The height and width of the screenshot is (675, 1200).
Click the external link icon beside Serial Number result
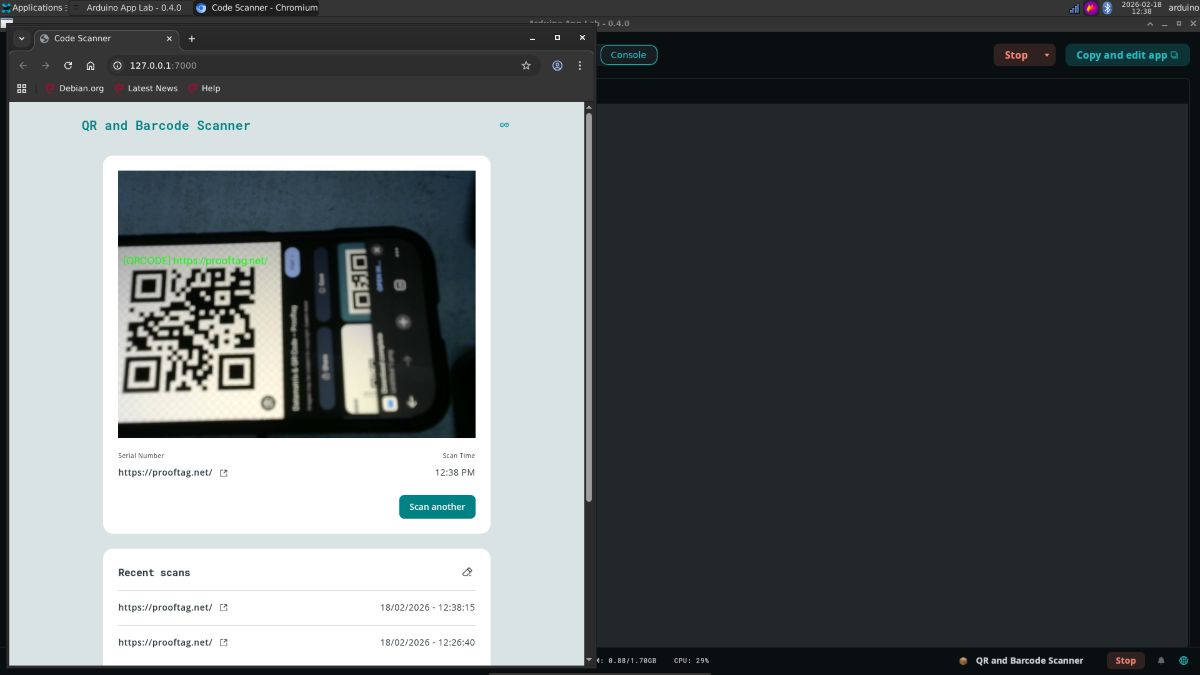(x=223, y=473)
